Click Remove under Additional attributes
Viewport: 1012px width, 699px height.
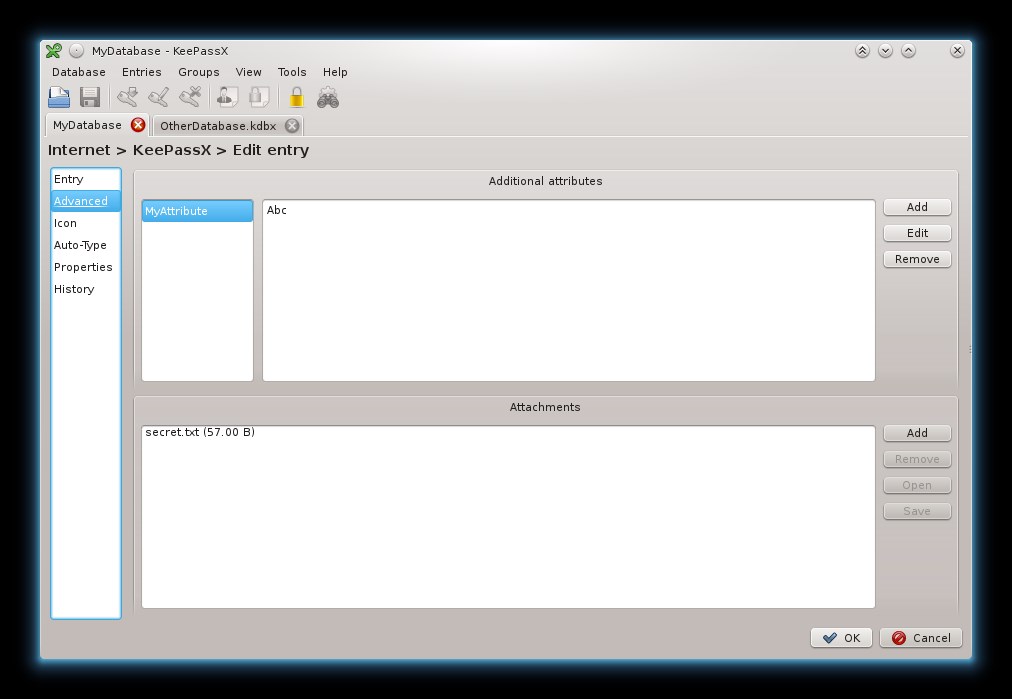(x=917, y=259)
